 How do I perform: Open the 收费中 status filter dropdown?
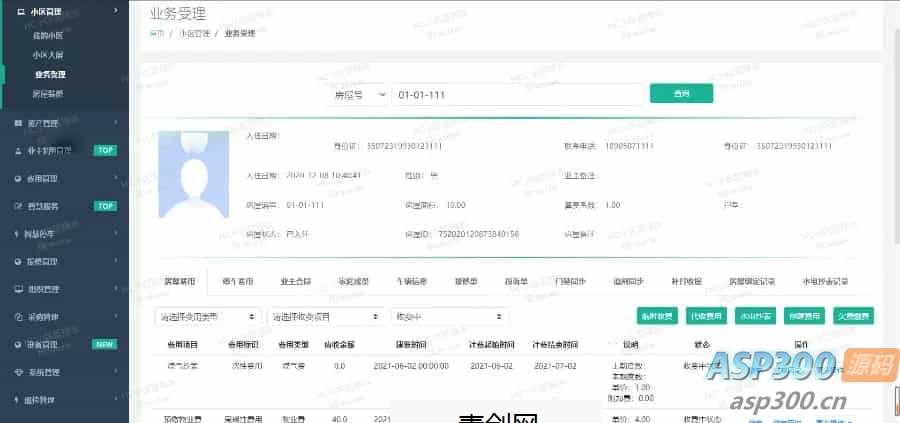click(x=449, y=316)
